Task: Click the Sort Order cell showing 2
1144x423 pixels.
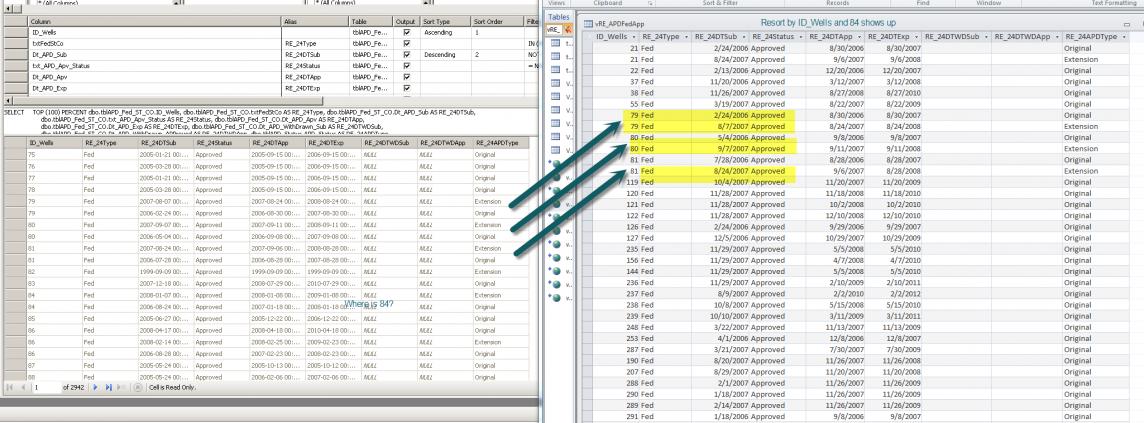Action: [x=498, y=55]
